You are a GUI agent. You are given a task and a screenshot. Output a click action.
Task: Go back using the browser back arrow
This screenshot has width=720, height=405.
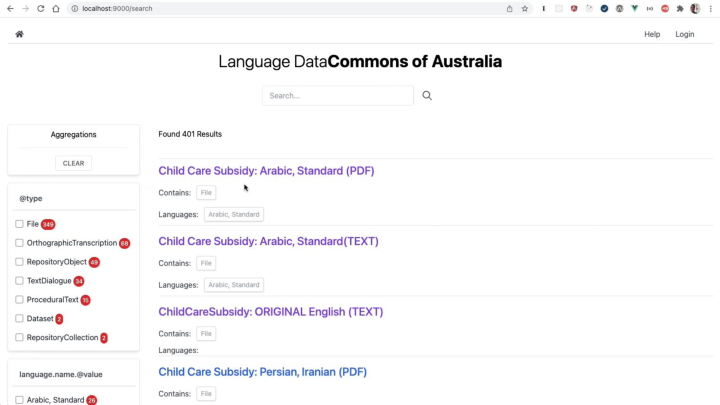[9, 8]
